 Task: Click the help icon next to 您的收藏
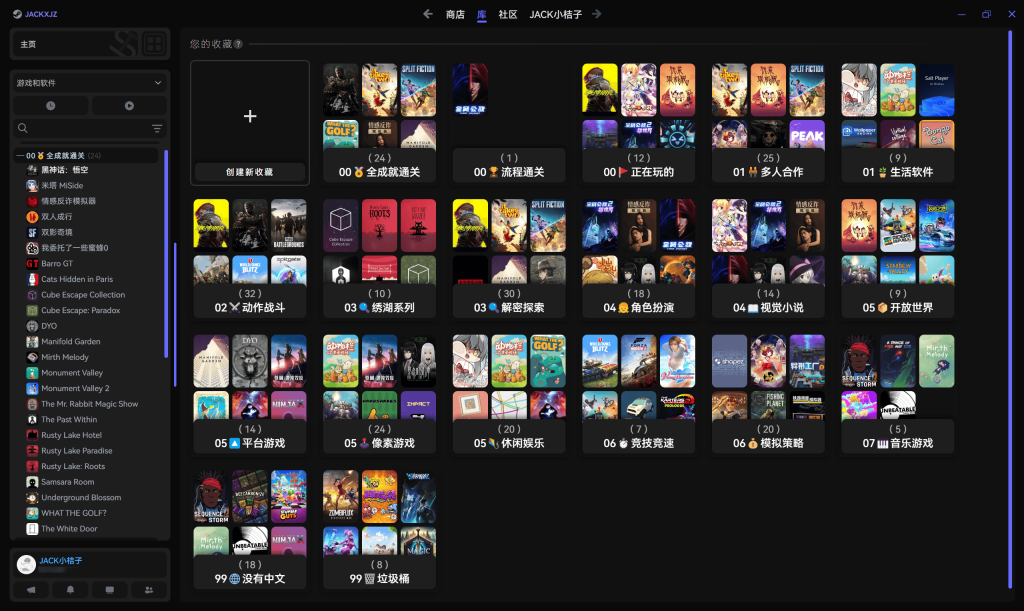tap(238, 44)
